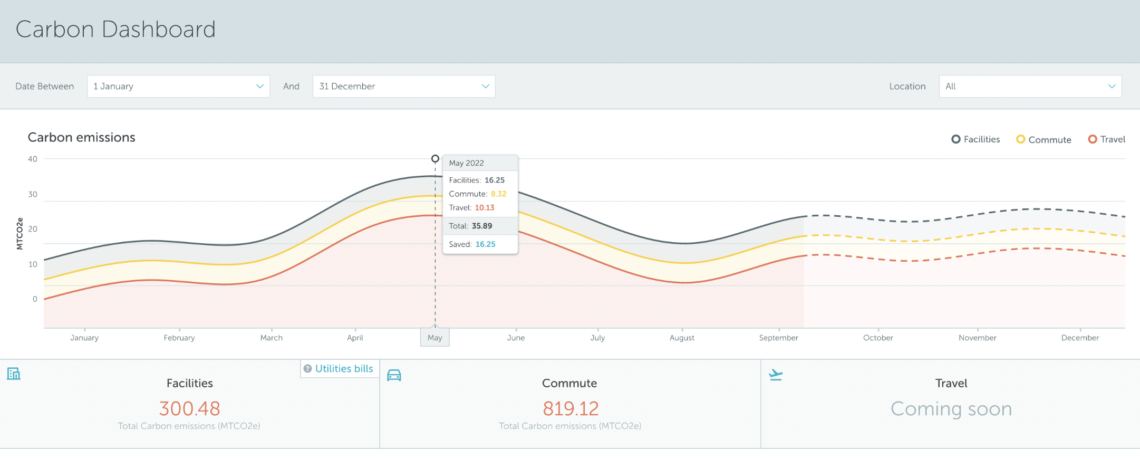Click April on the month axis
The width and height of the screenshot is (1140, 458).
(x=355, y=338)
